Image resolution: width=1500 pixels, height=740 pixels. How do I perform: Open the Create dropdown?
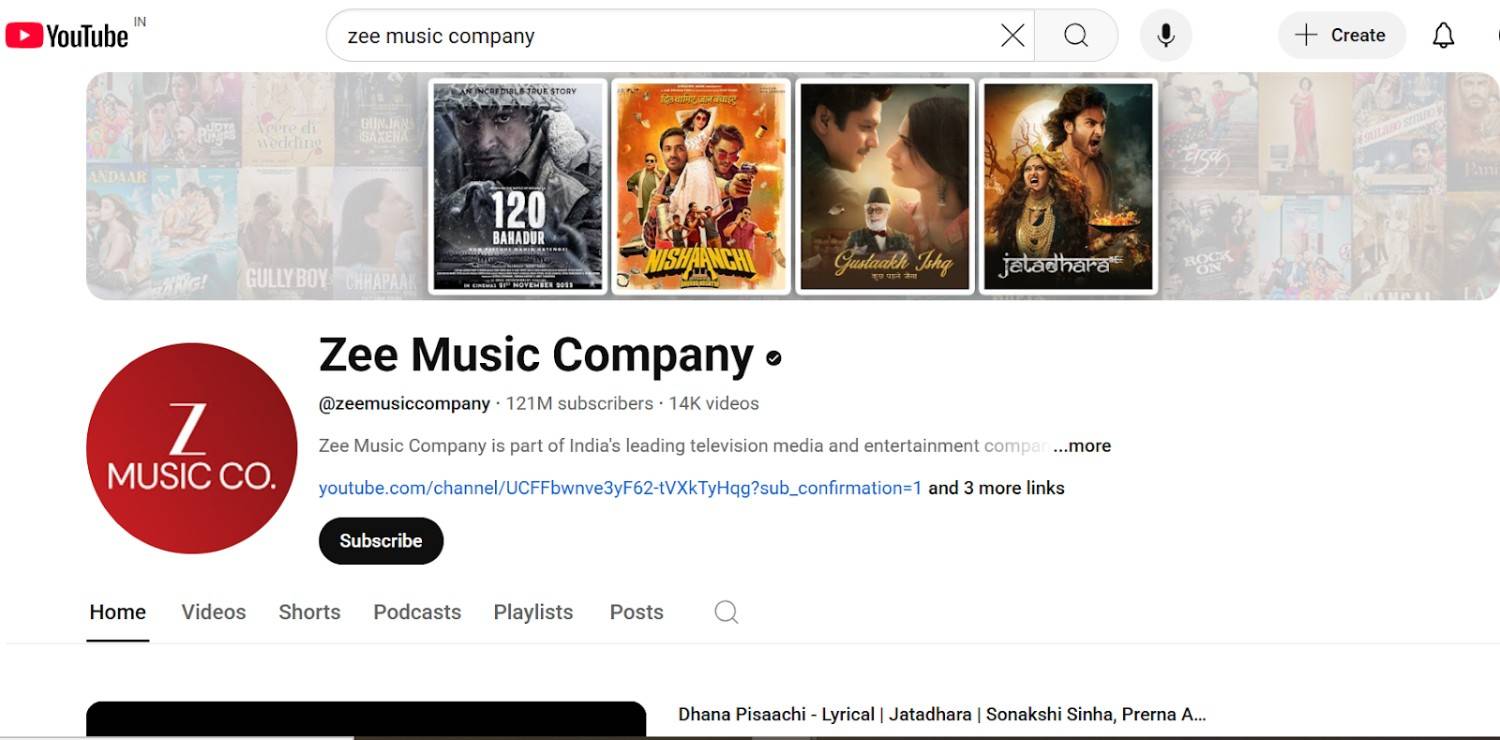1341,34
